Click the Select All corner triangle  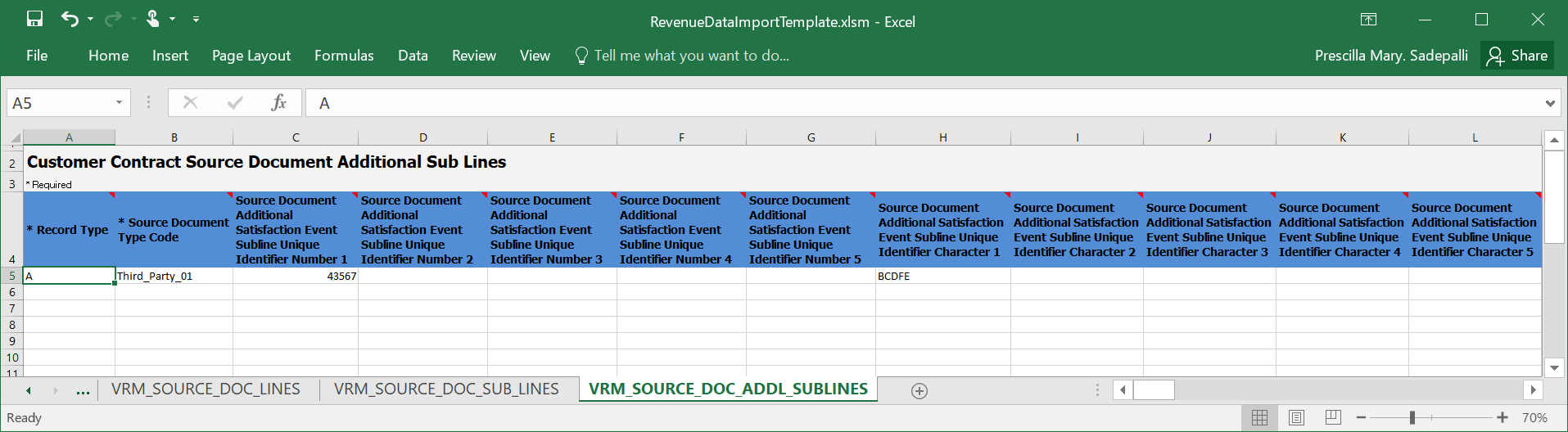point(15,137)
